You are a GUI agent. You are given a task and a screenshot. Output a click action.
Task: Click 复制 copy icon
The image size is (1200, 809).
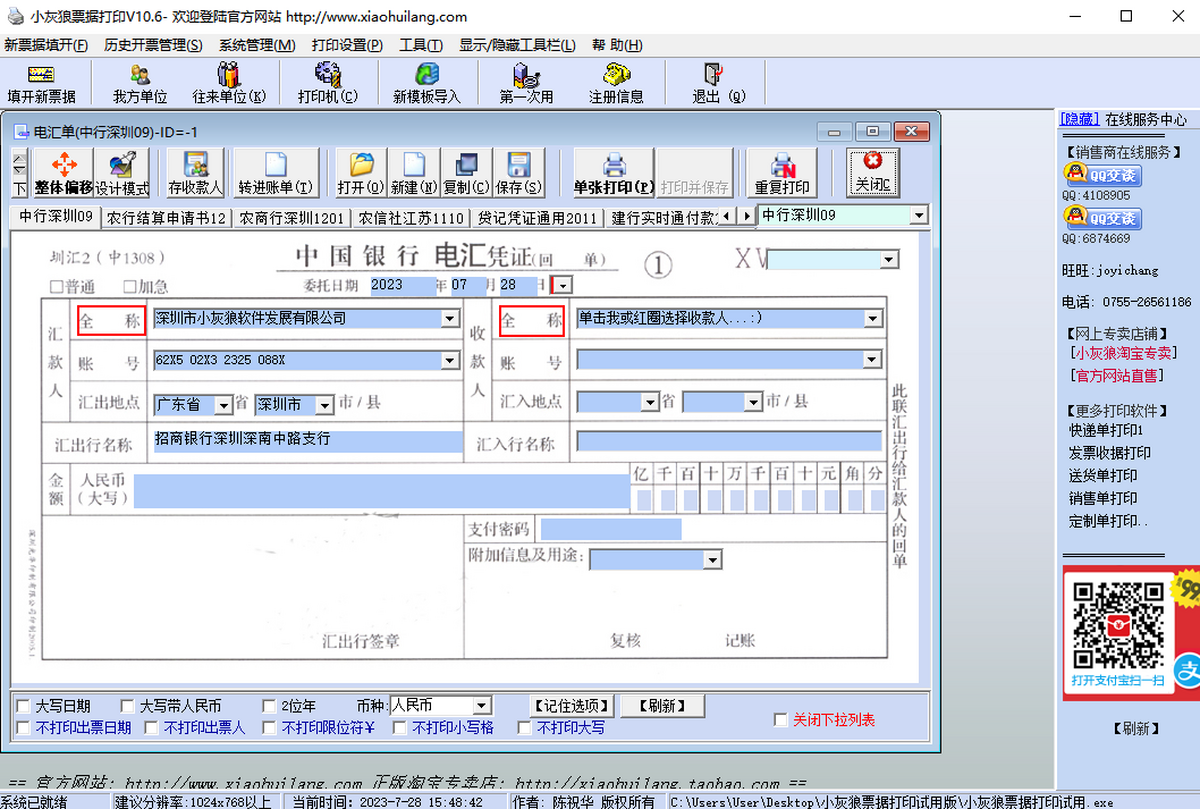466,174
